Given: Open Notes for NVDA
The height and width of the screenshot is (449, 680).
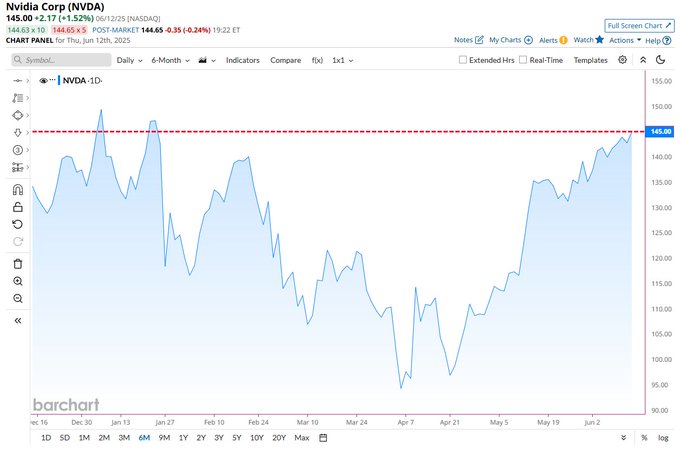Looking at the screenshot, I should pos(468,40).
